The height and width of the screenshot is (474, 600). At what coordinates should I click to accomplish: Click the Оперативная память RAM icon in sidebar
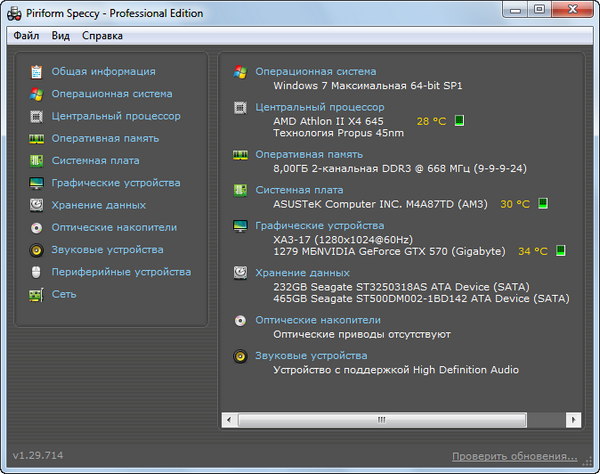tap(36, 138)
